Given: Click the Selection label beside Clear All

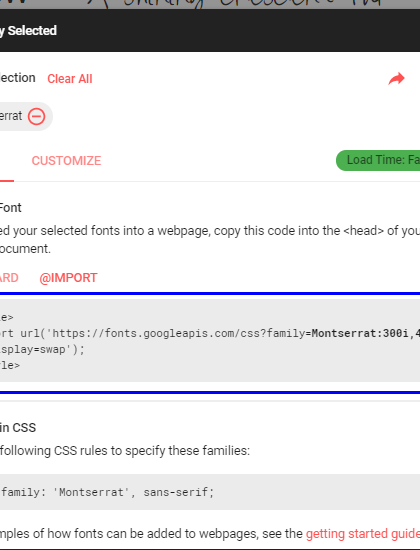Looking at the screenshot, I should point(18,78).
